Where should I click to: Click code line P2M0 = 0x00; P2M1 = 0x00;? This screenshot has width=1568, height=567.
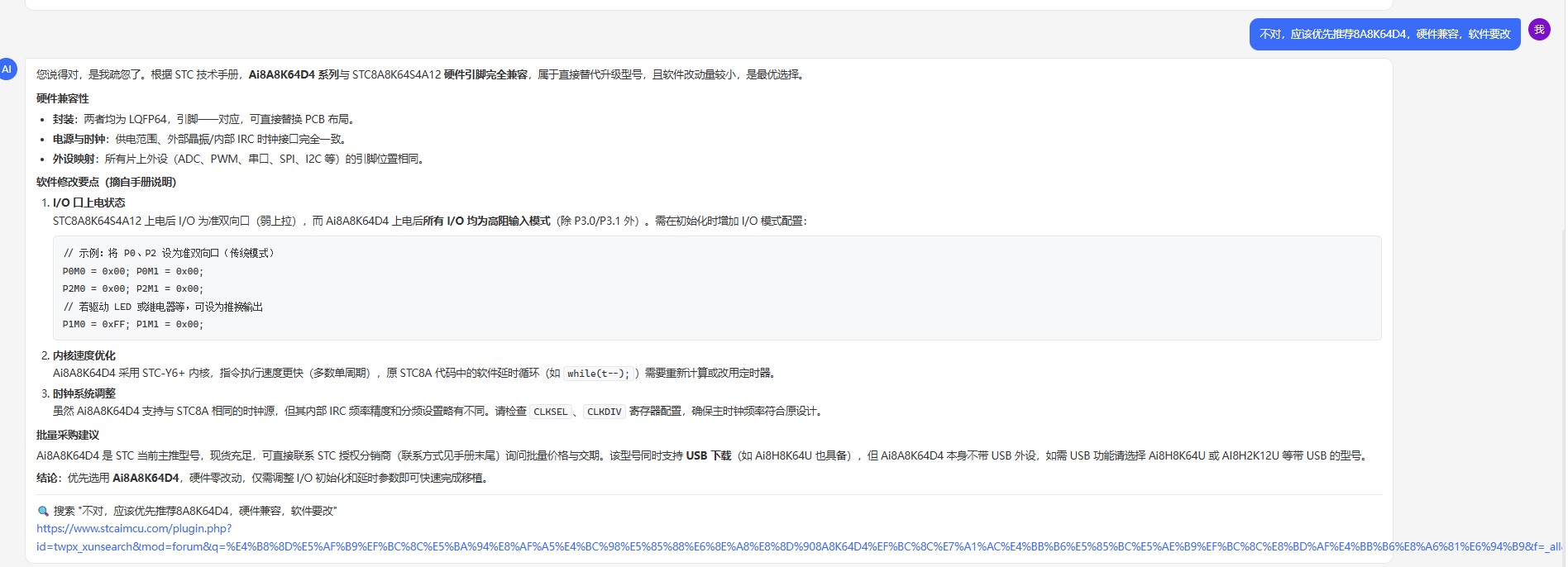tap(132, 288)
